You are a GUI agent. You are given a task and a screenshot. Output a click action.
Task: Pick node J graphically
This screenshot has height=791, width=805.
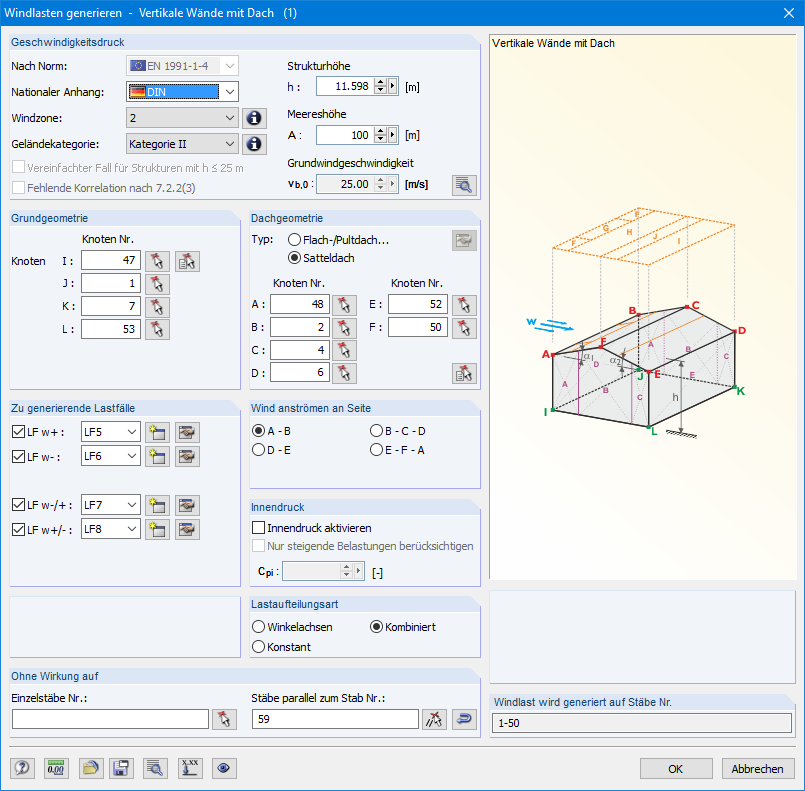pos(157,284)
